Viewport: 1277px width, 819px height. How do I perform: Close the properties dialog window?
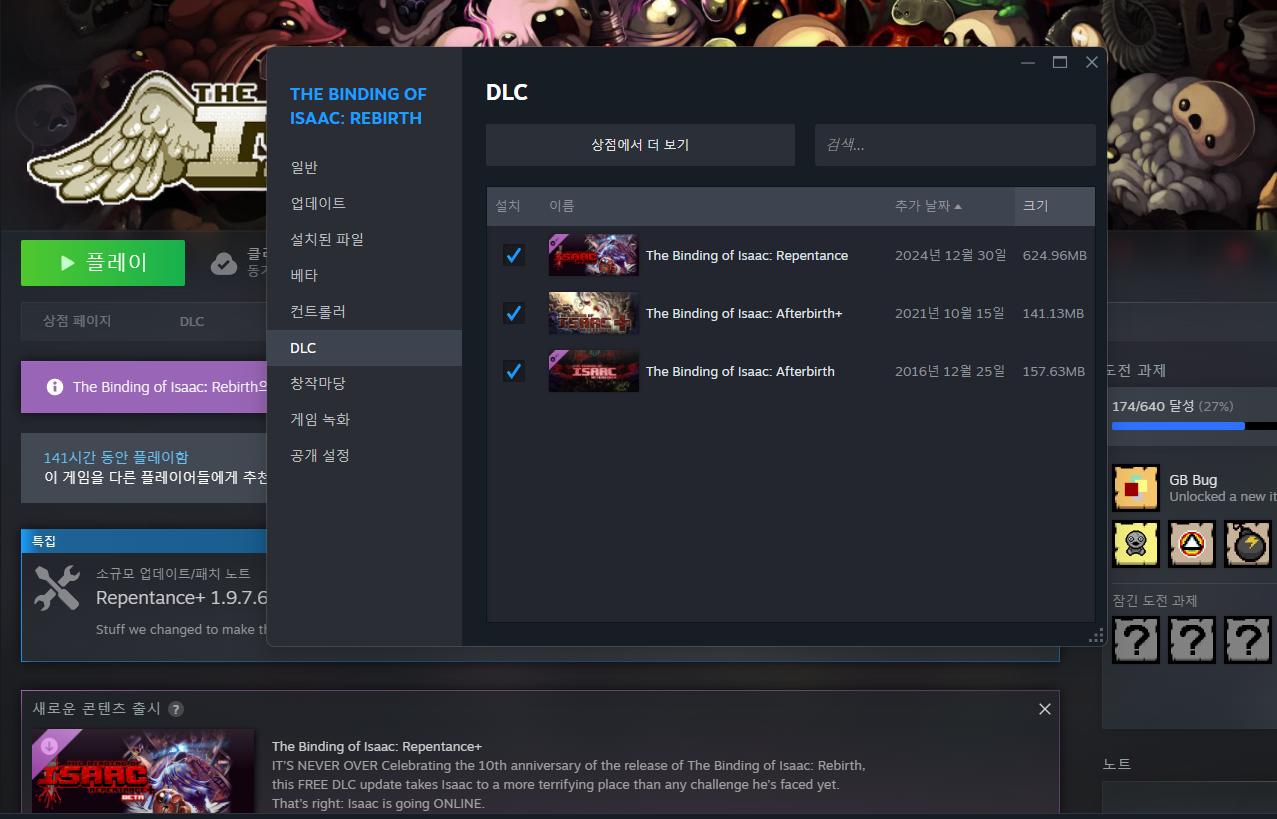coord(1092,62)
